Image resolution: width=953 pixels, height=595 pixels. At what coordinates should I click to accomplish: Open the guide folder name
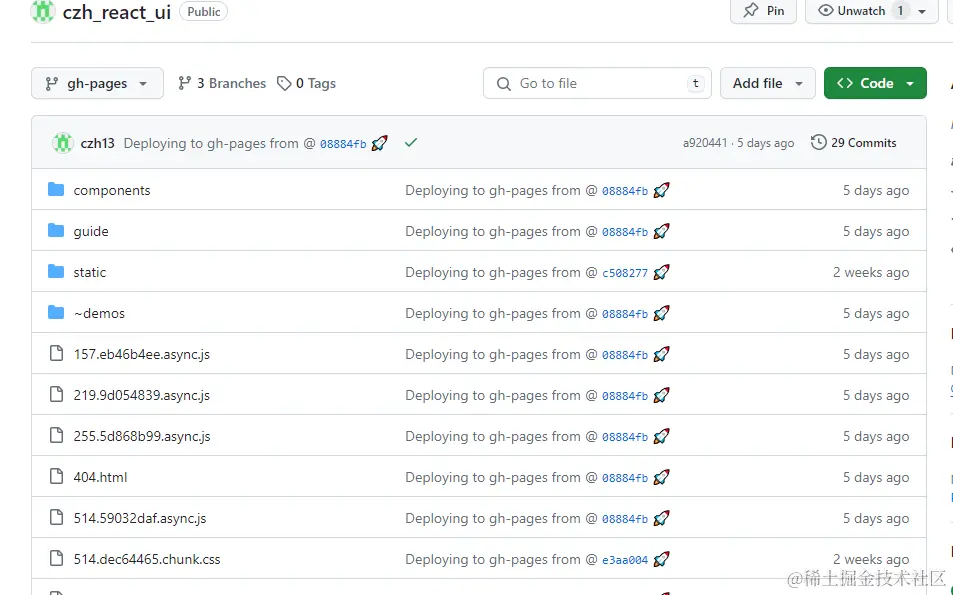click(x=91, y=232)
